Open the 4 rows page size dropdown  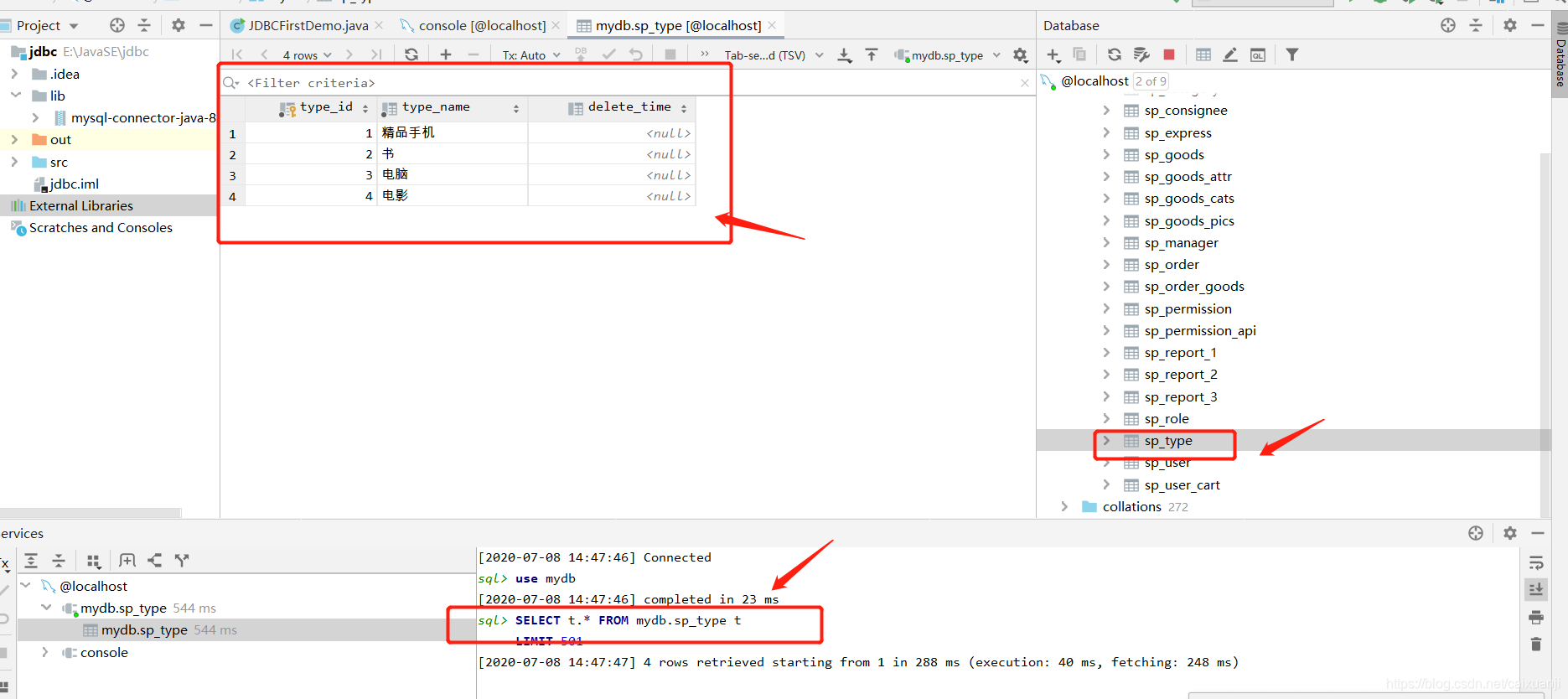click(x=307, y=55)
